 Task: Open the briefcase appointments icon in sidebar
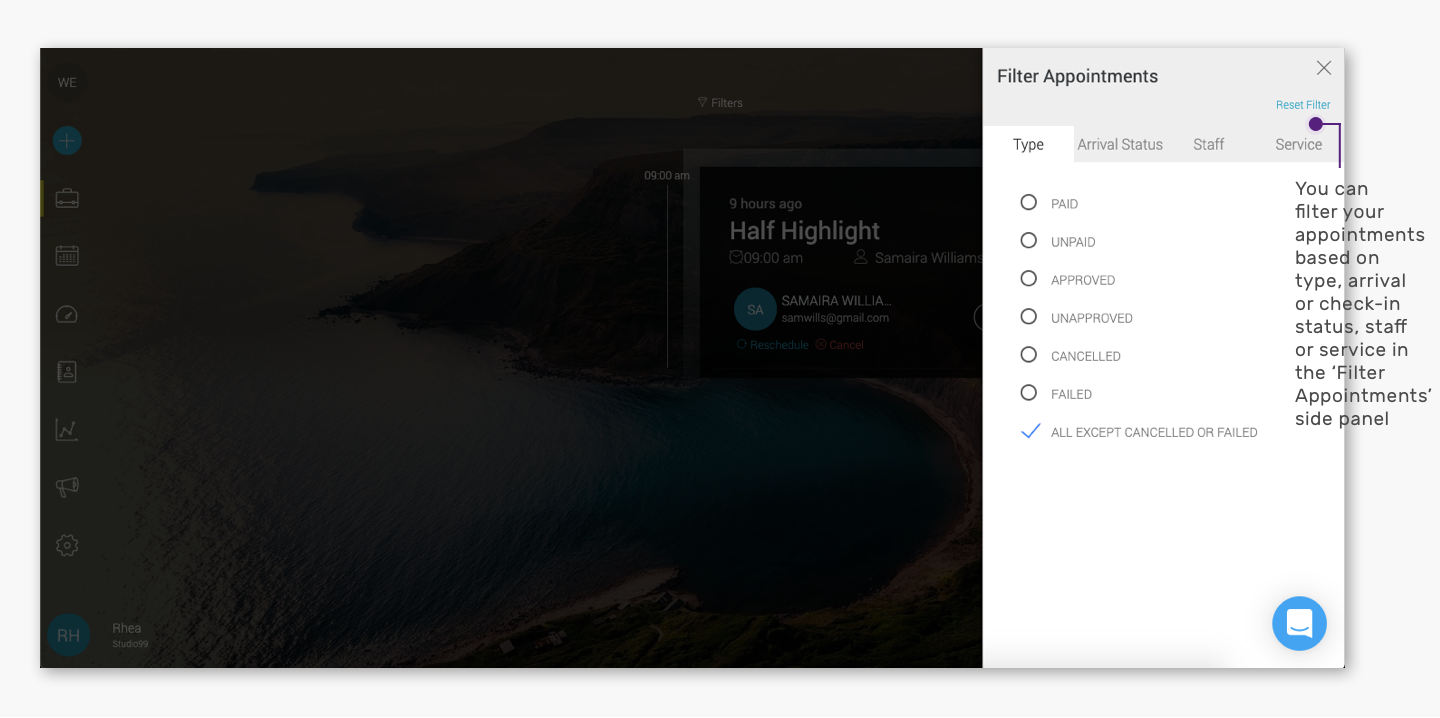[x=67, y=198]
